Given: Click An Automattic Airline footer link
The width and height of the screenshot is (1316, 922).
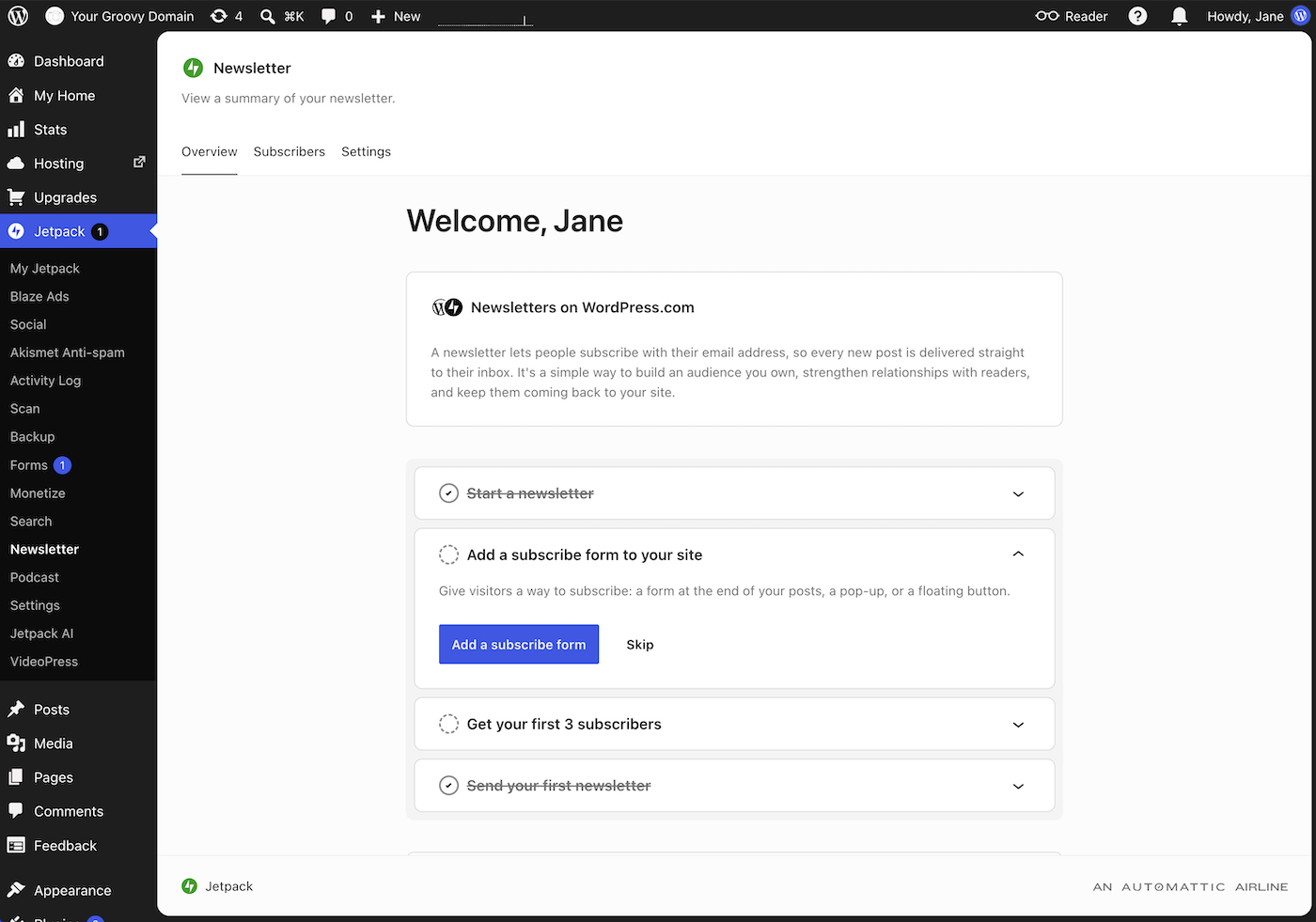Looking at the screenshot, I should (x=1191, y=886).
